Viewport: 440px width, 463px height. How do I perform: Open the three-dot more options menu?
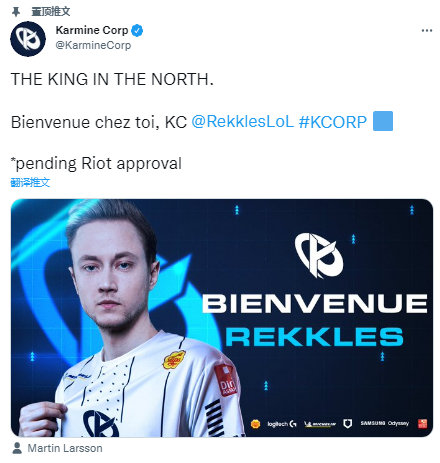click(427, 31)
